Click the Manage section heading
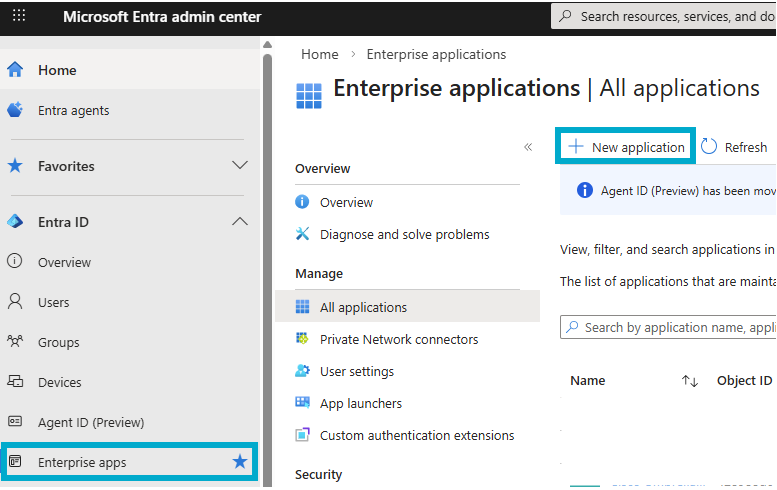 (319, 273)
